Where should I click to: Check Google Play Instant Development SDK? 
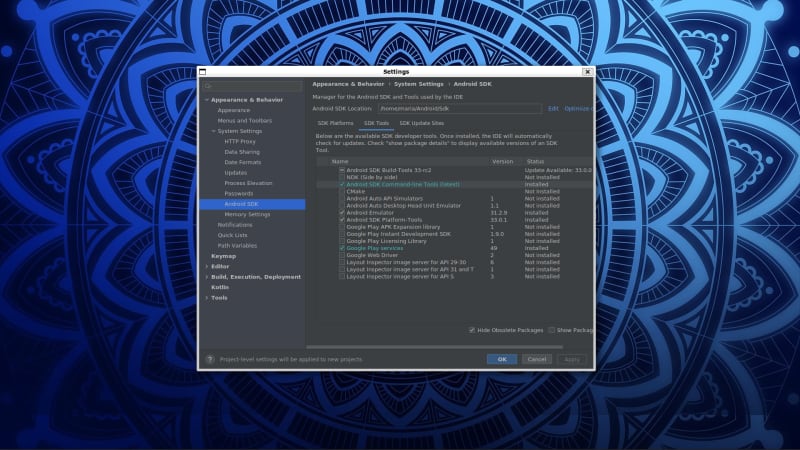point(342,234)
